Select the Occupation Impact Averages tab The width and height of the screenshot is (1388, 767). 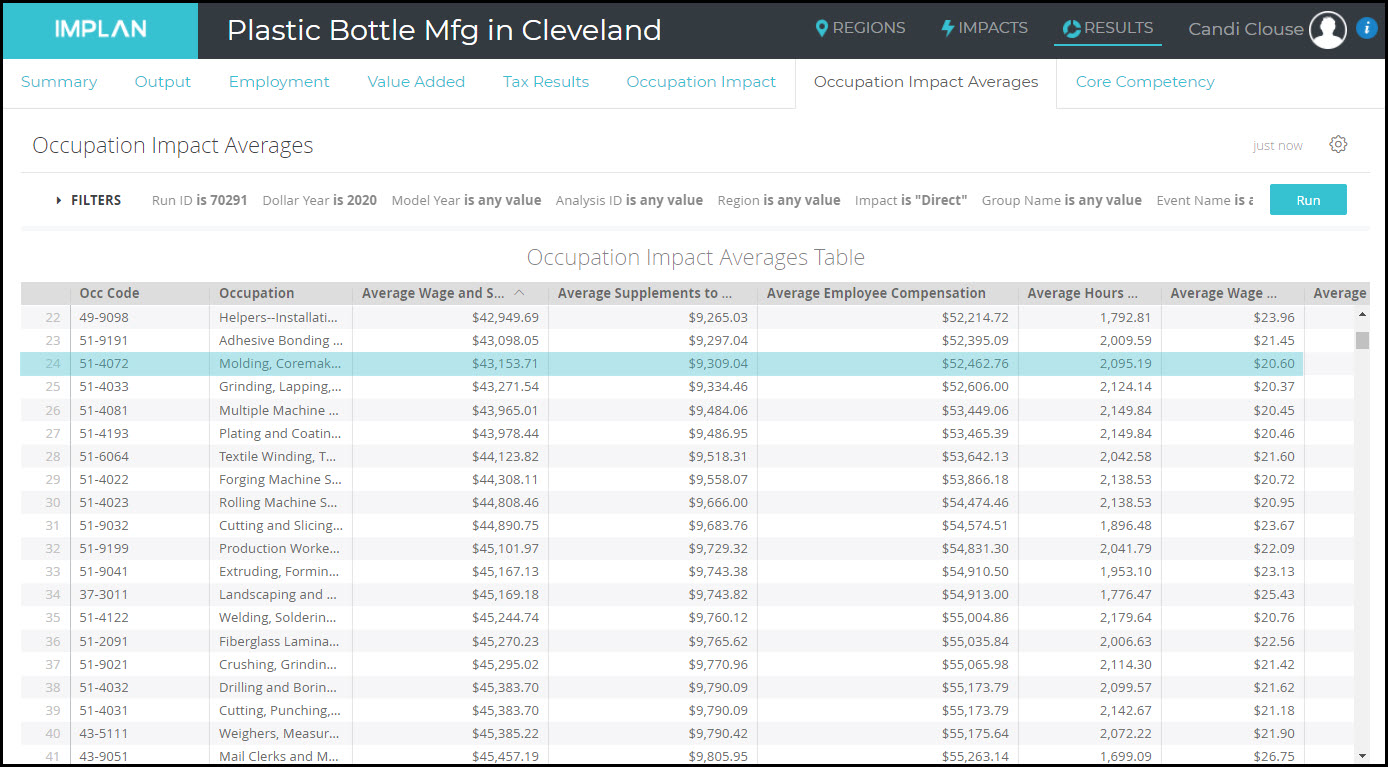[926, 82]
